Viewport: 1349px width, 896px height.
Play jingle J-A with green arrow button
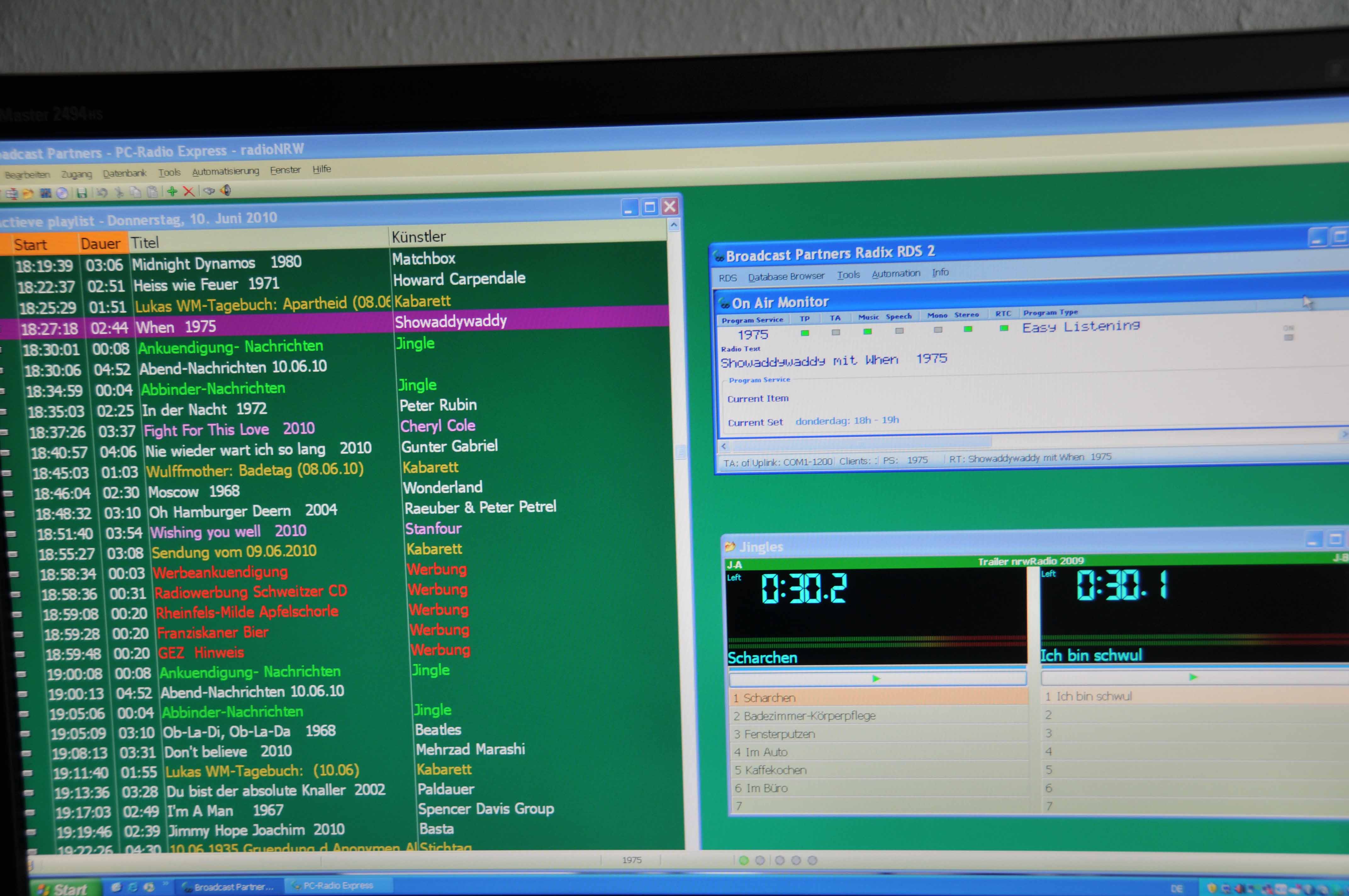pyautogui.click(x=877, y=678)
